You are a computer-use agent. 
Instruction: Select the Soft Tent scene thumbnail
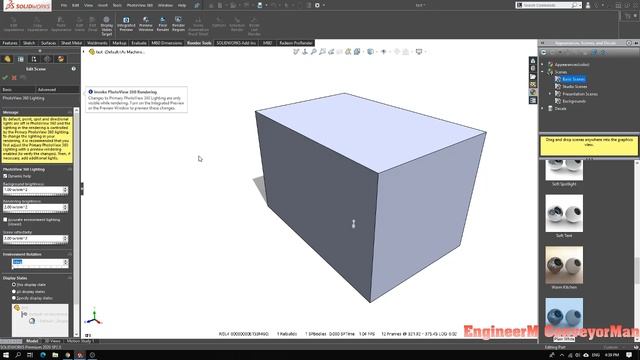564,213
